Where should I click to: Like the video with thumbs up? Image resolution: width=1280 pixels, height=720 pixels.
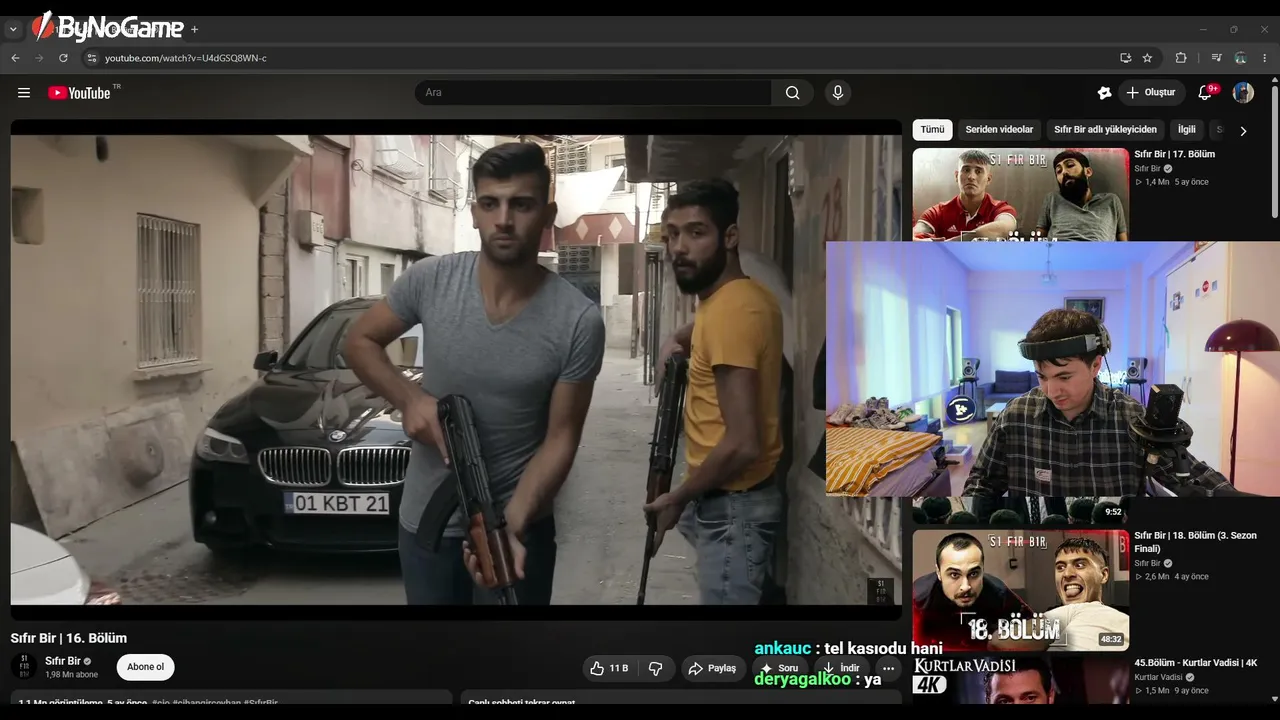pyautogui.click(x=609, y=668)
